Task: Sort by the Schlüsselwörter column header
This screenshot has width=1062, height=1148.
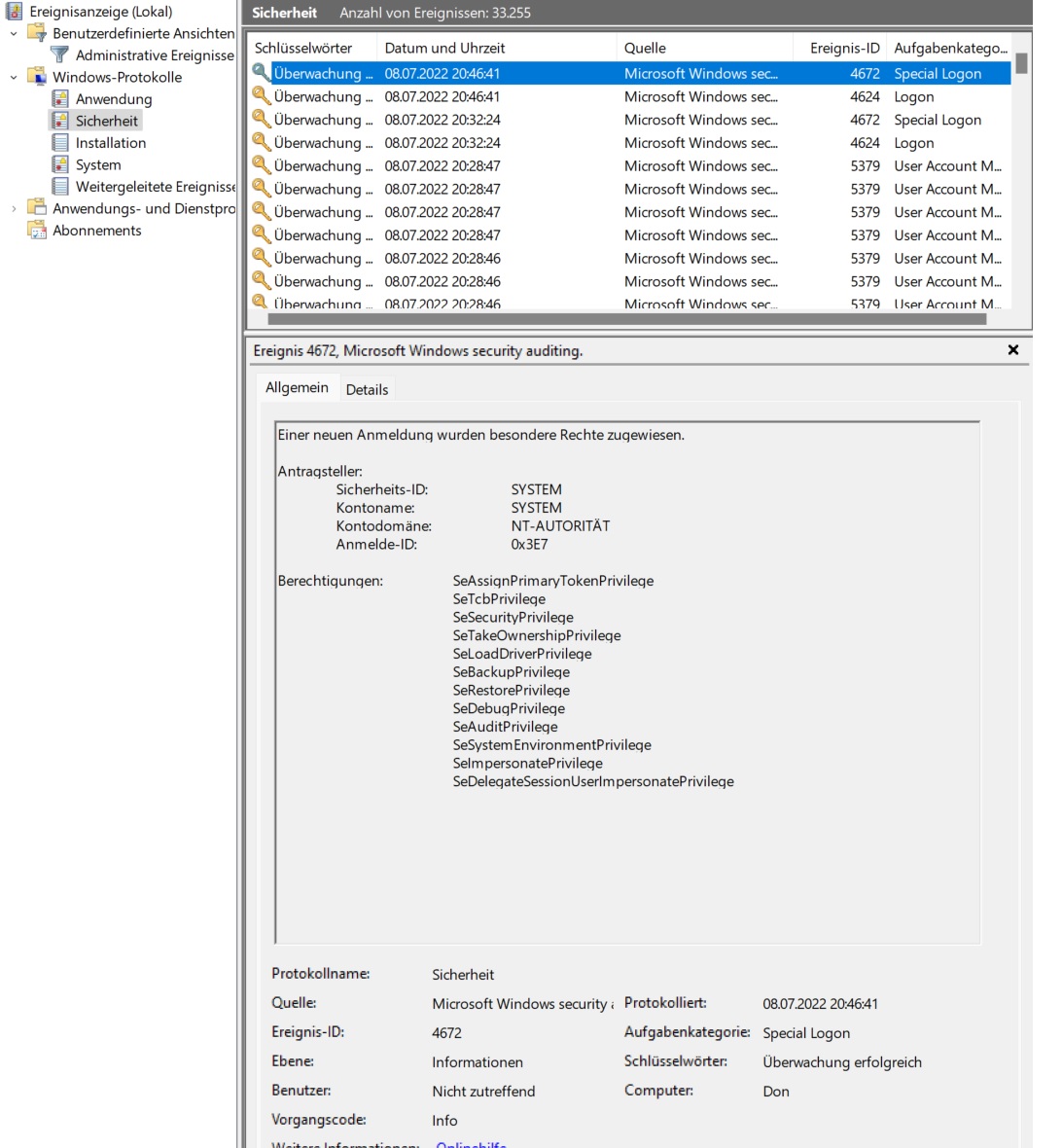Action: pos(312,48)
